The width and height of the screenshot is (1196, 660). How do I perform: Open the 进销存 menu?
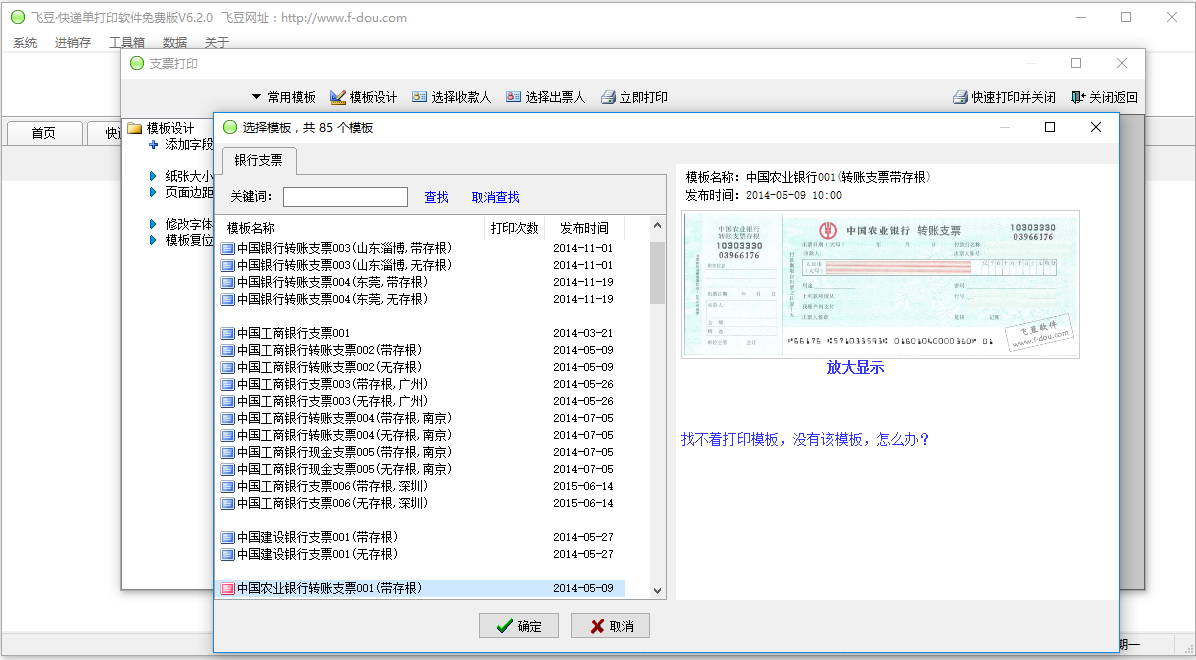pyautogui.click(x=73, y=43)
